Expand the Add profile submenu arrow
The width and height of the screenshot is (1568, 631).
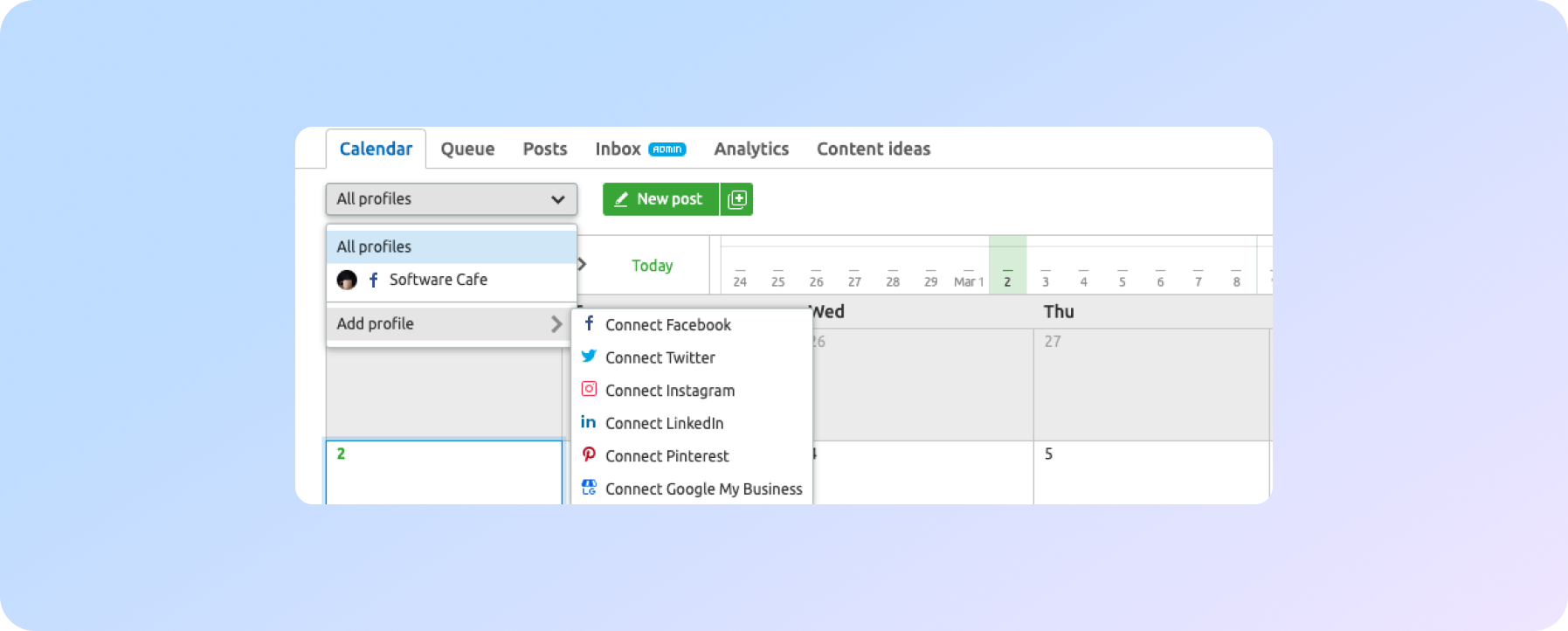pos(557,323)
